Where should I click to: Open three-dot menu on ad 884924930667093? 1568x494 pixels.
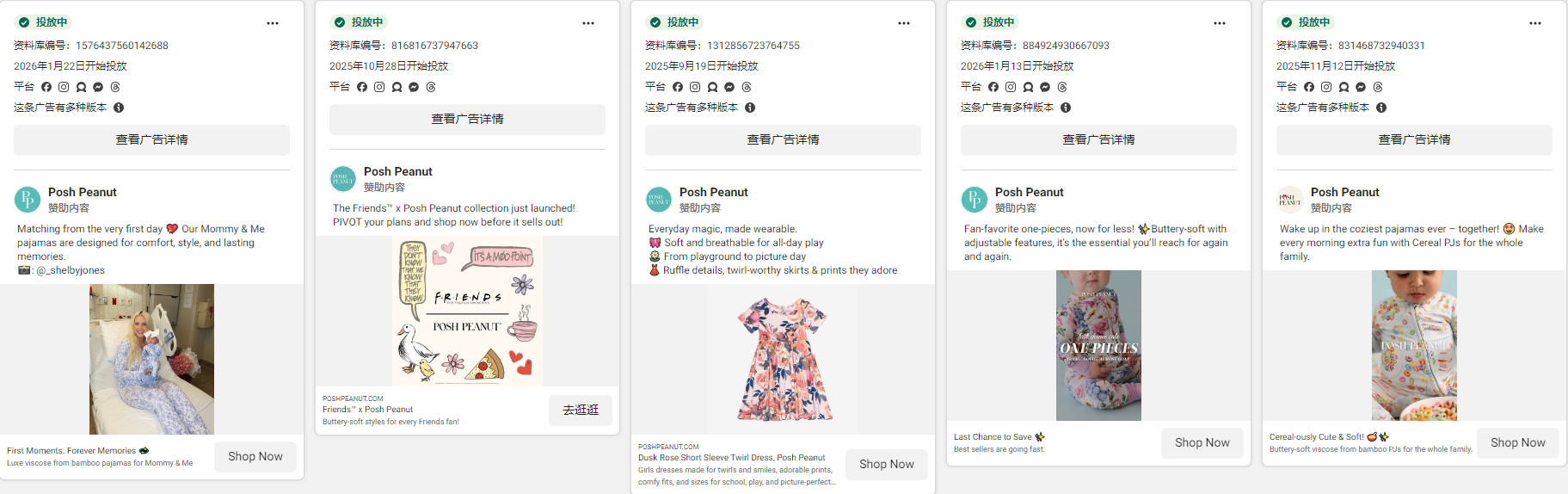pyautogui.click(x=1220, y=23)
